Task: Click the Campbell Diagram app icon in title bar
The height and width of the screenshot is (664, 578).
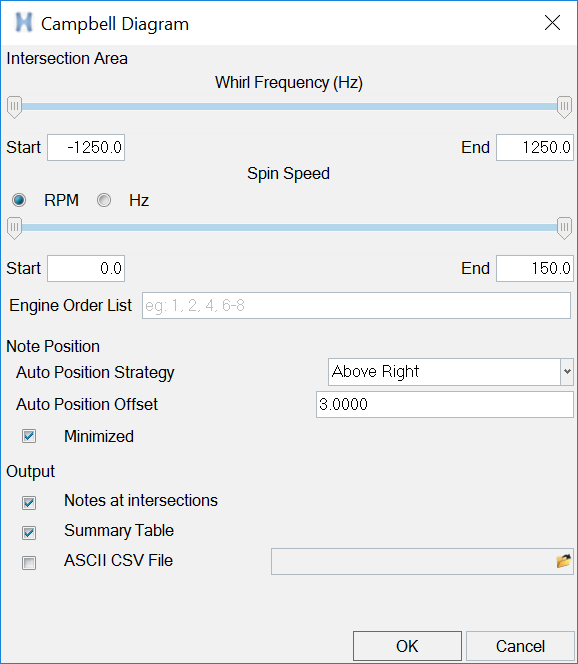Action: coord(24,23)
